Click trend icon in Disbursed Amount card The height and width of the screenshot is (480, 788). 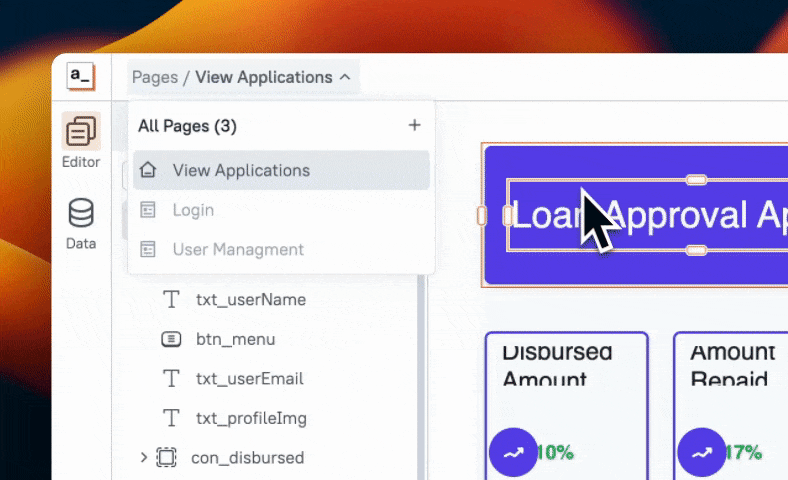[x=513, y=453]
